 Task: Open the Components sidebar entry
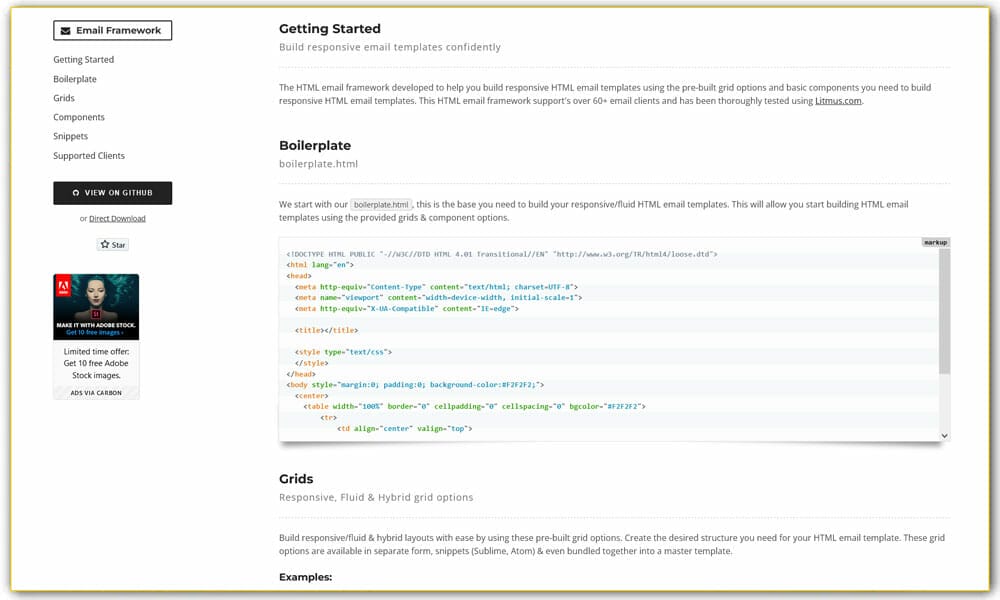[78, 117]
